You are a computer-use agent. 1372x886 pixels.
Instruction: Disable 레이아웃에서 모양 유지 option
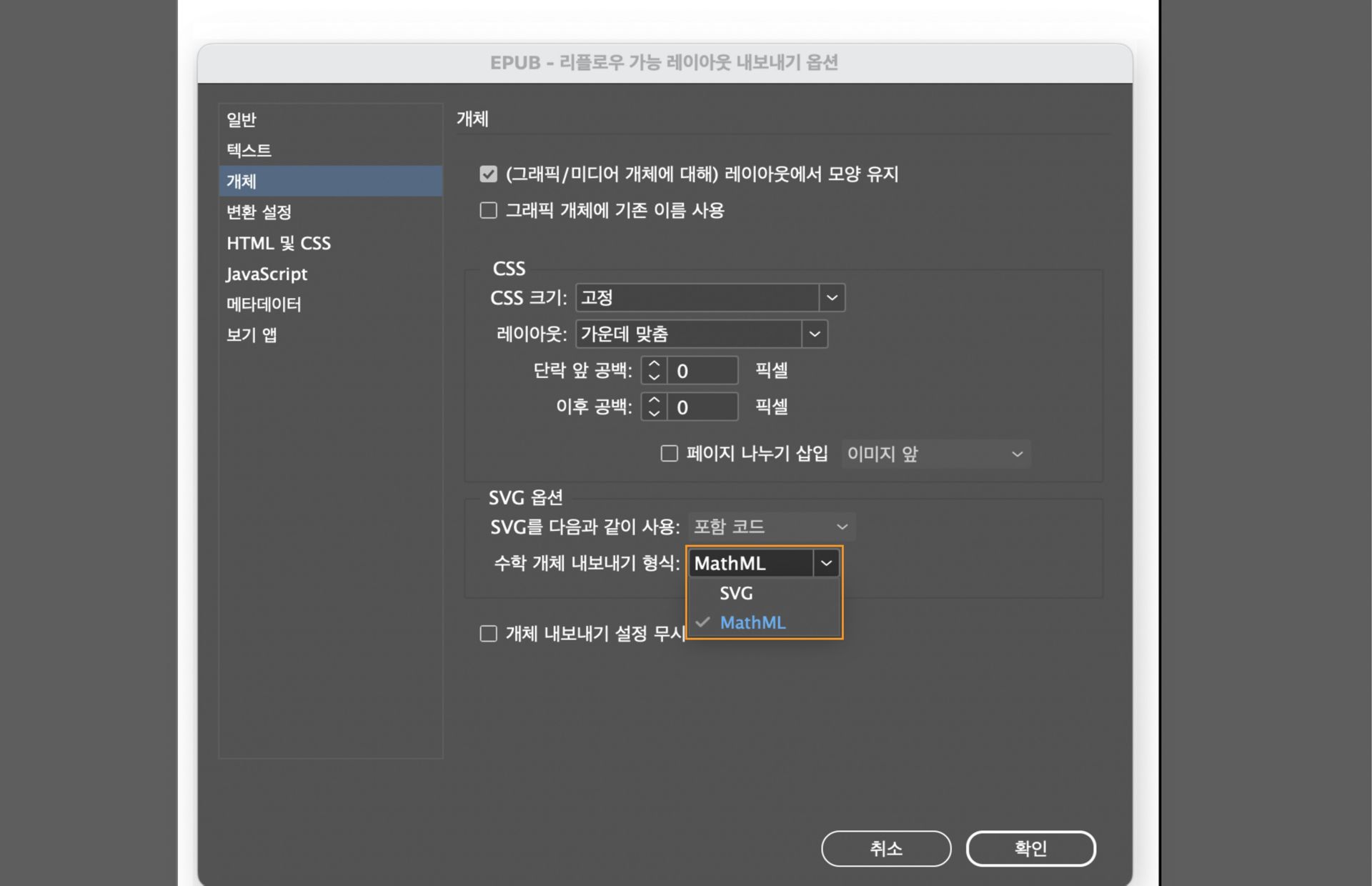(x=488, y=174)
